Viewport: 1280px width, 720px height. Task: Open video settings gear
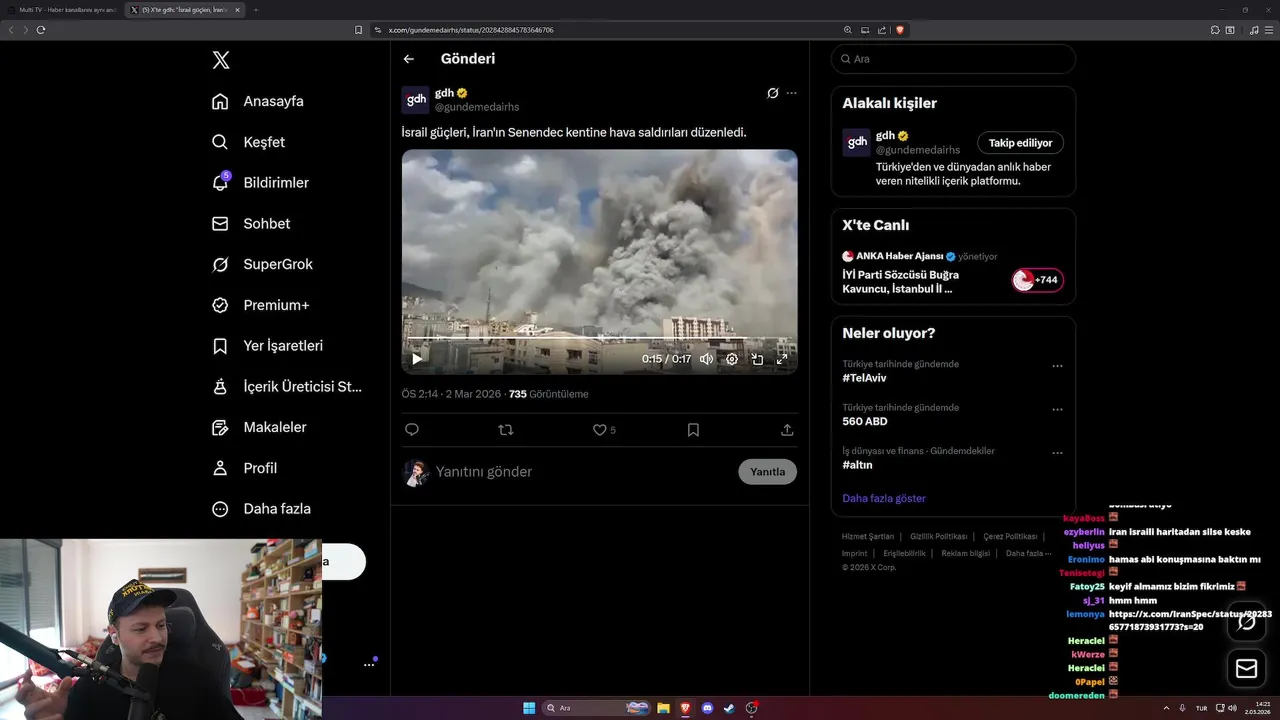click(x=732, y=359)
